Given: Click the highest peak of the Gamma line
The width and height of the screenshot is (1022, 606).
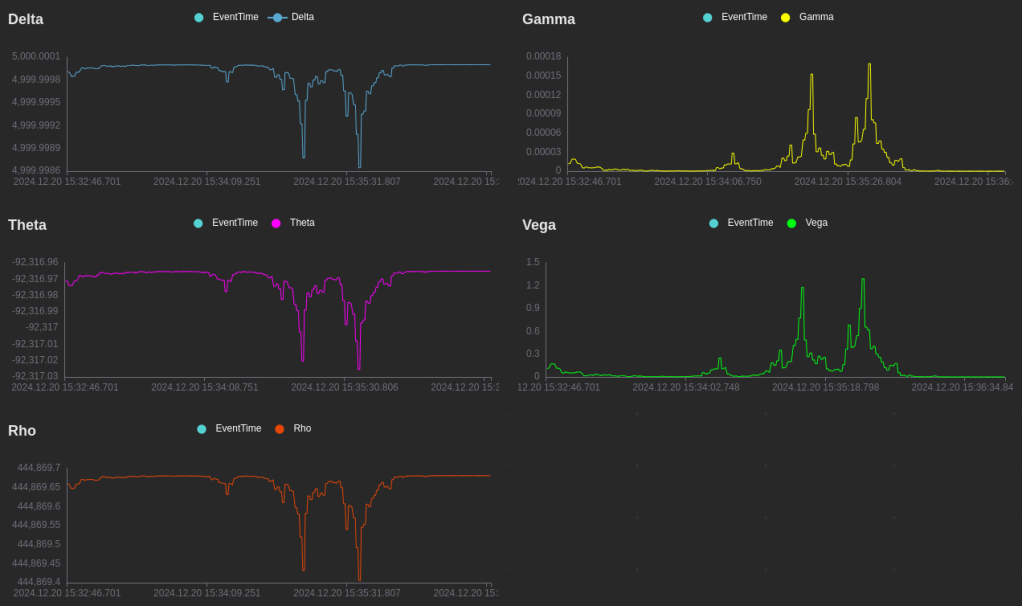Looking at the screenshot, I should (x=869, y=65).
